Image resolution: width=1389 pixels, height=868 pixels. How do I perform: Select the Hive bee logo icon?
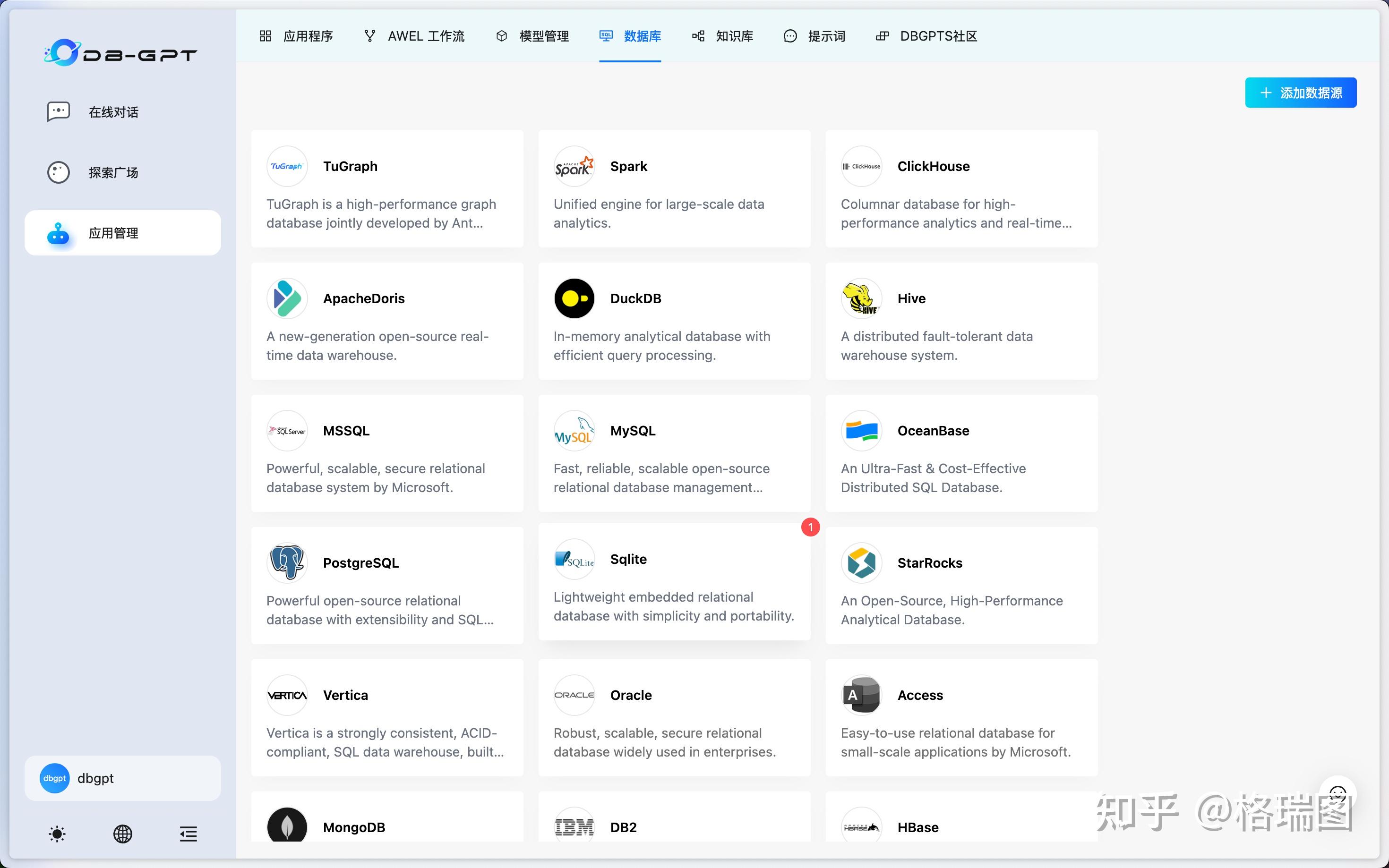861,298
